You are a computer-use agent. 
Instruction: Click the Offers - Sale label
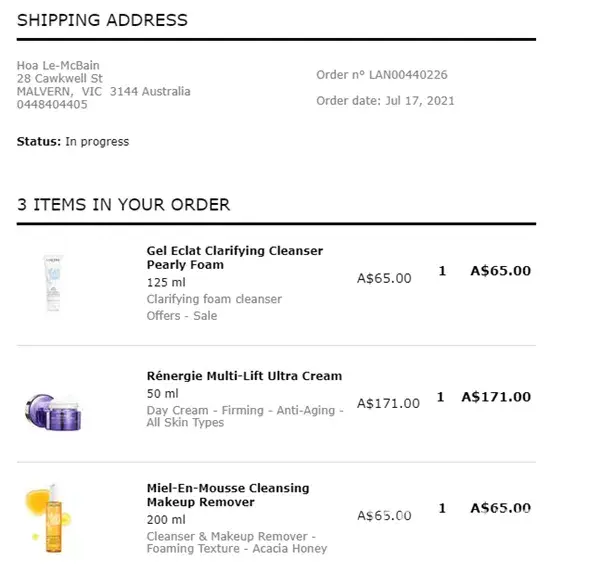click(x=182, y=316)
